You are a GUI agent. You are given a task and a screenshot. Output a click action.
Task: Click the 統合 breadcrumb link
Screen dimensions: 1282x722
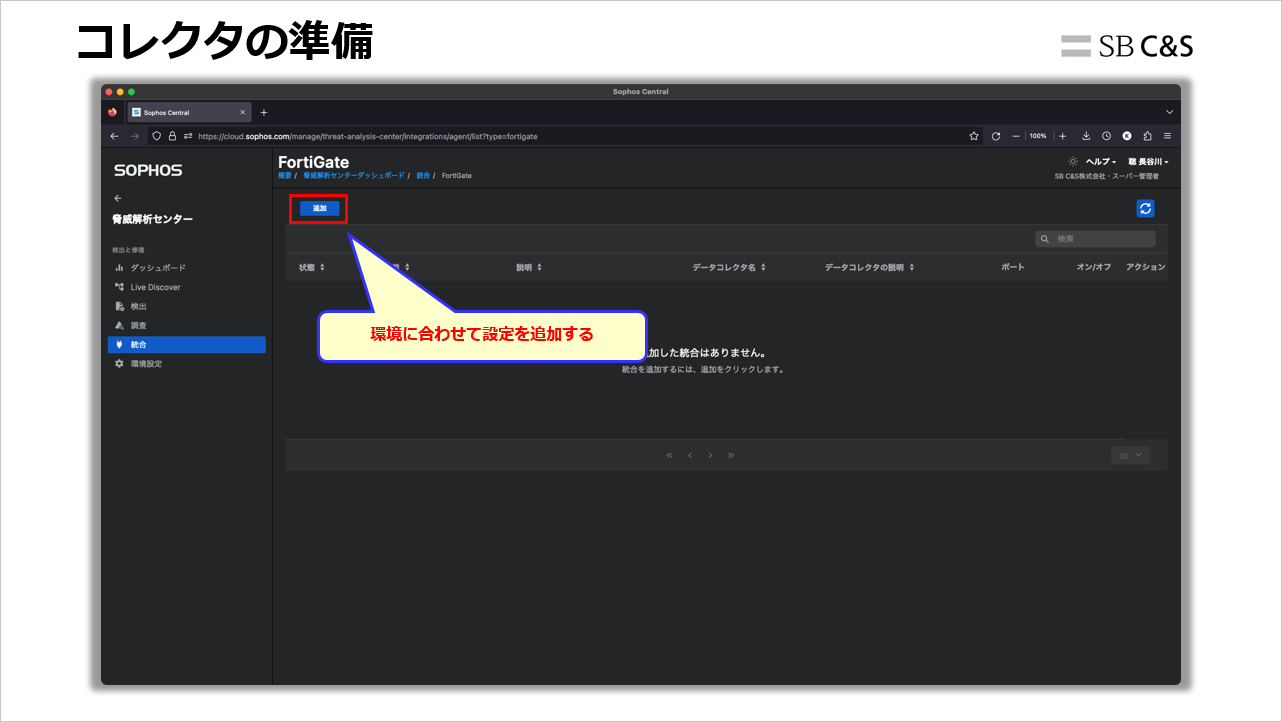click(x=423, y=175)
